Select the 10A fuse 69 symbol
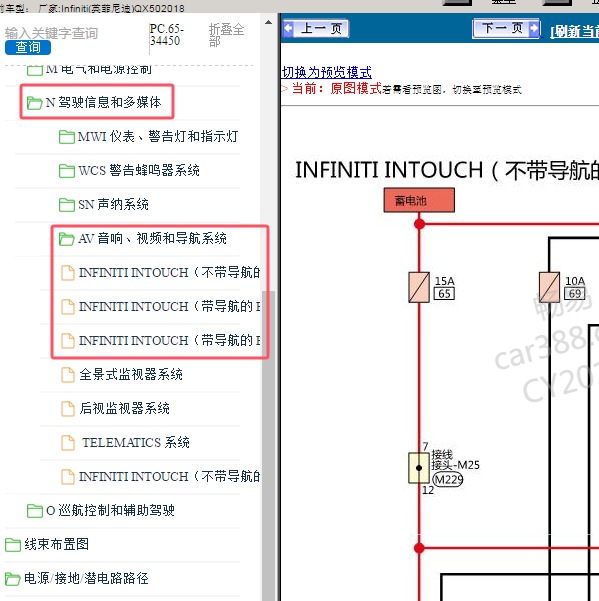Image resolution: width=599 pixels, height=601 pixels. tap(549, 287)
